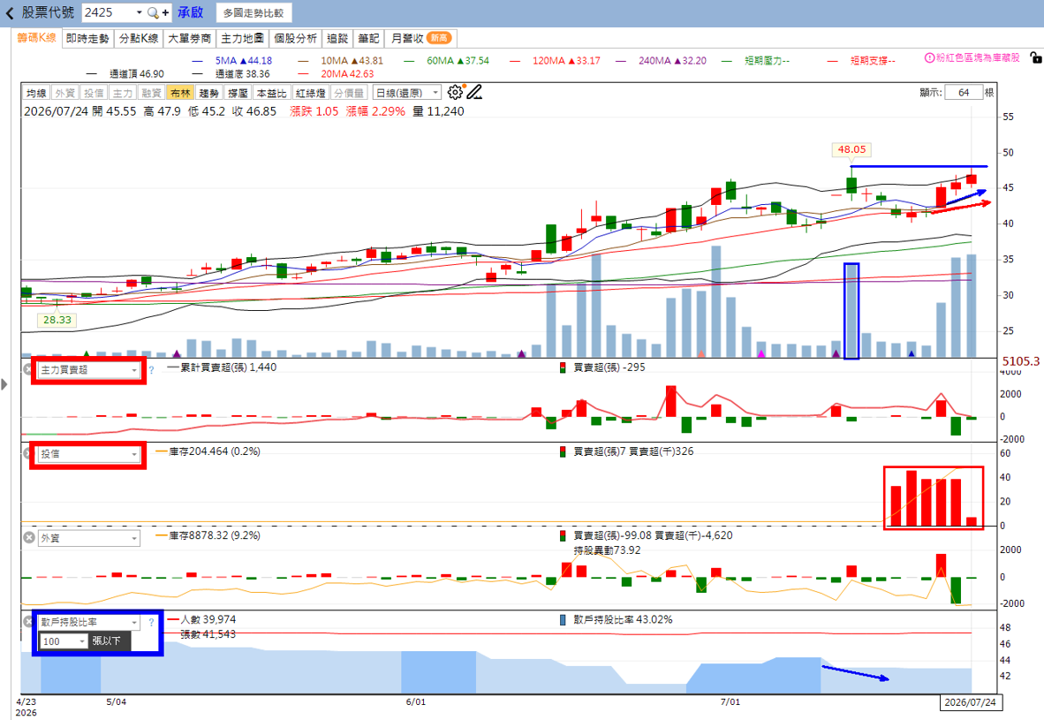
Task: Toggle the 布林 band overlay
Action: (x=180, y=93)
